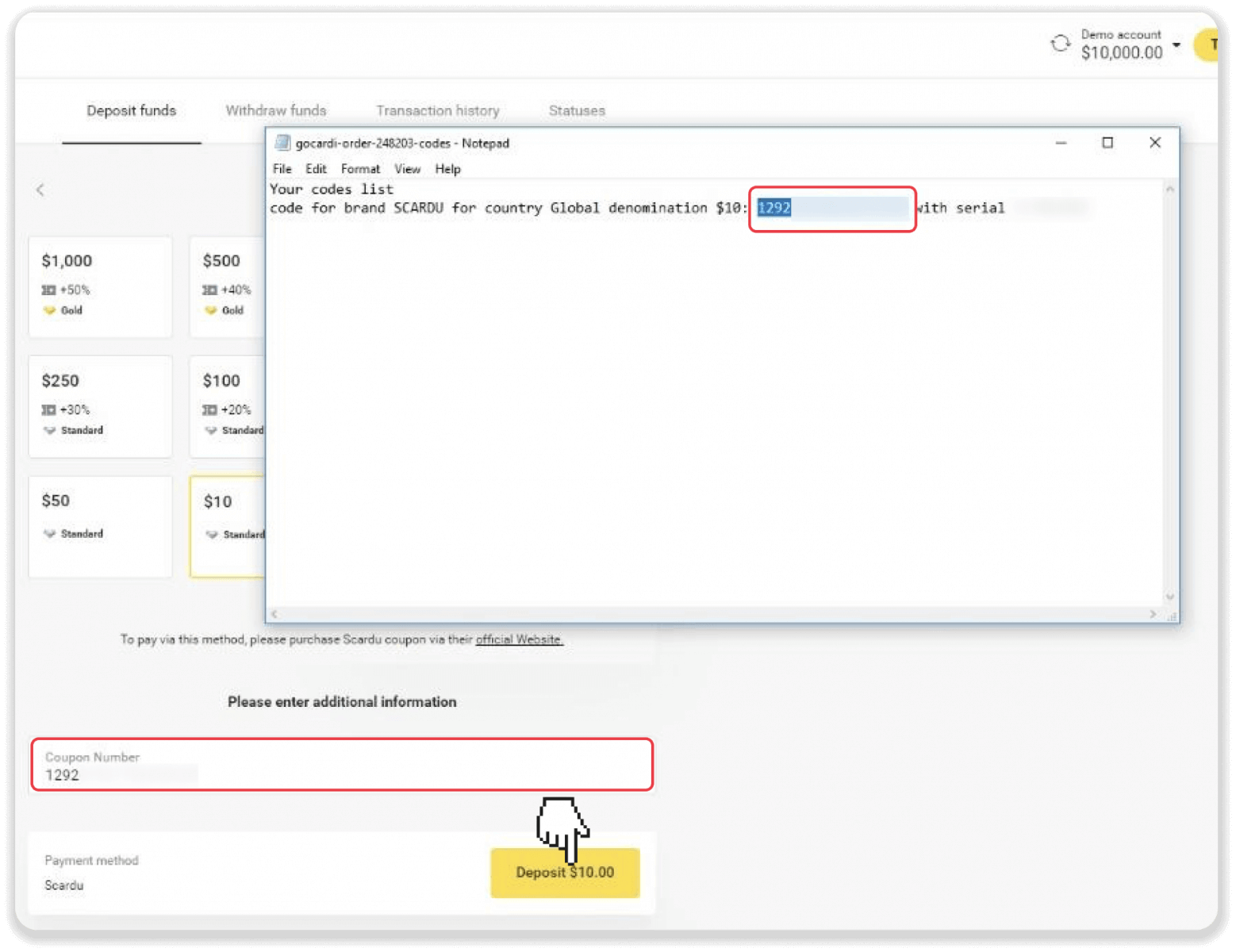This screenshot has width=1236, height=952.
Task: Select the $250 deposit amount card
Action: pos(100,406)
